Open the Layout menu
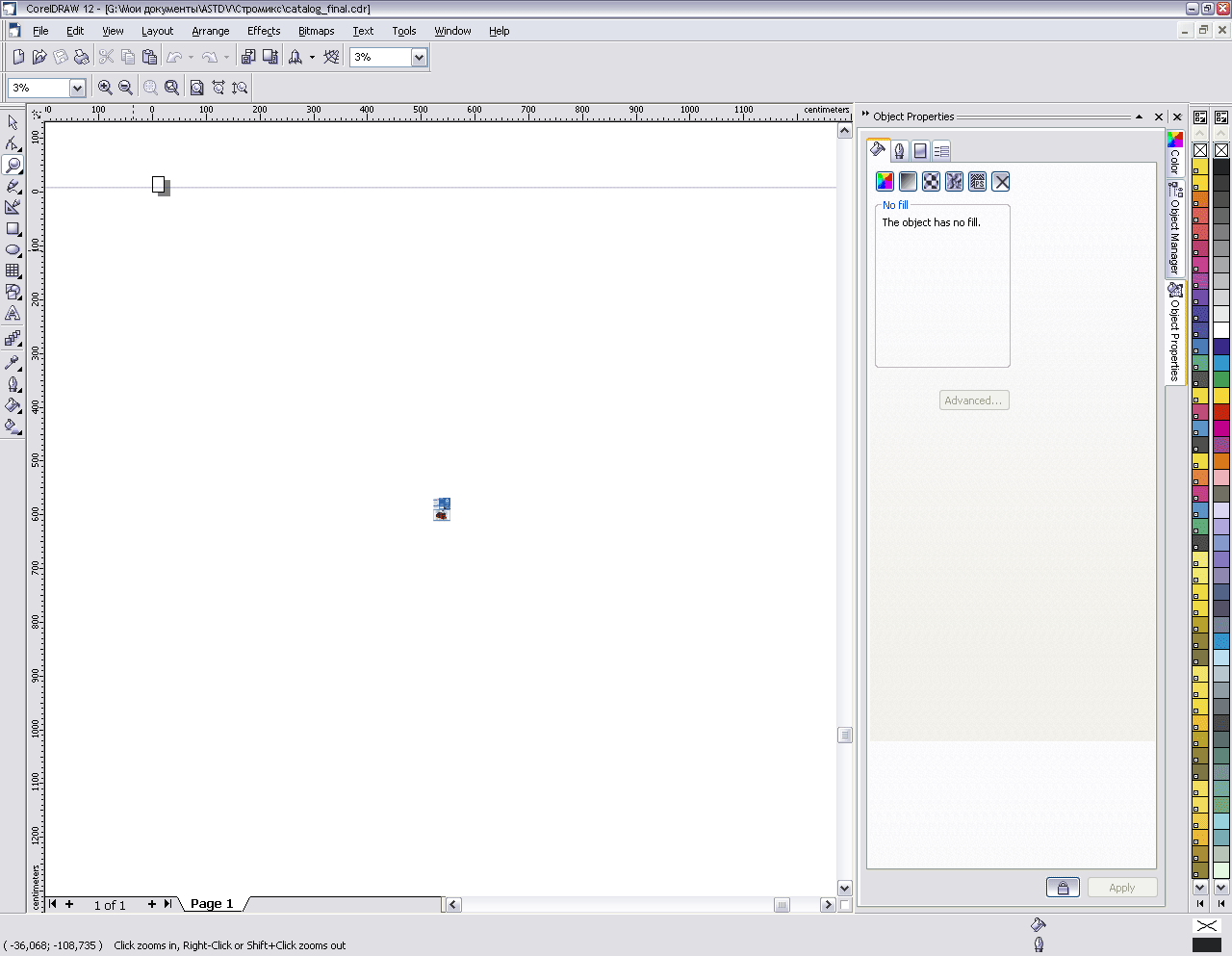The height and width of the screenshot is (956, 1232). point(157,31)
